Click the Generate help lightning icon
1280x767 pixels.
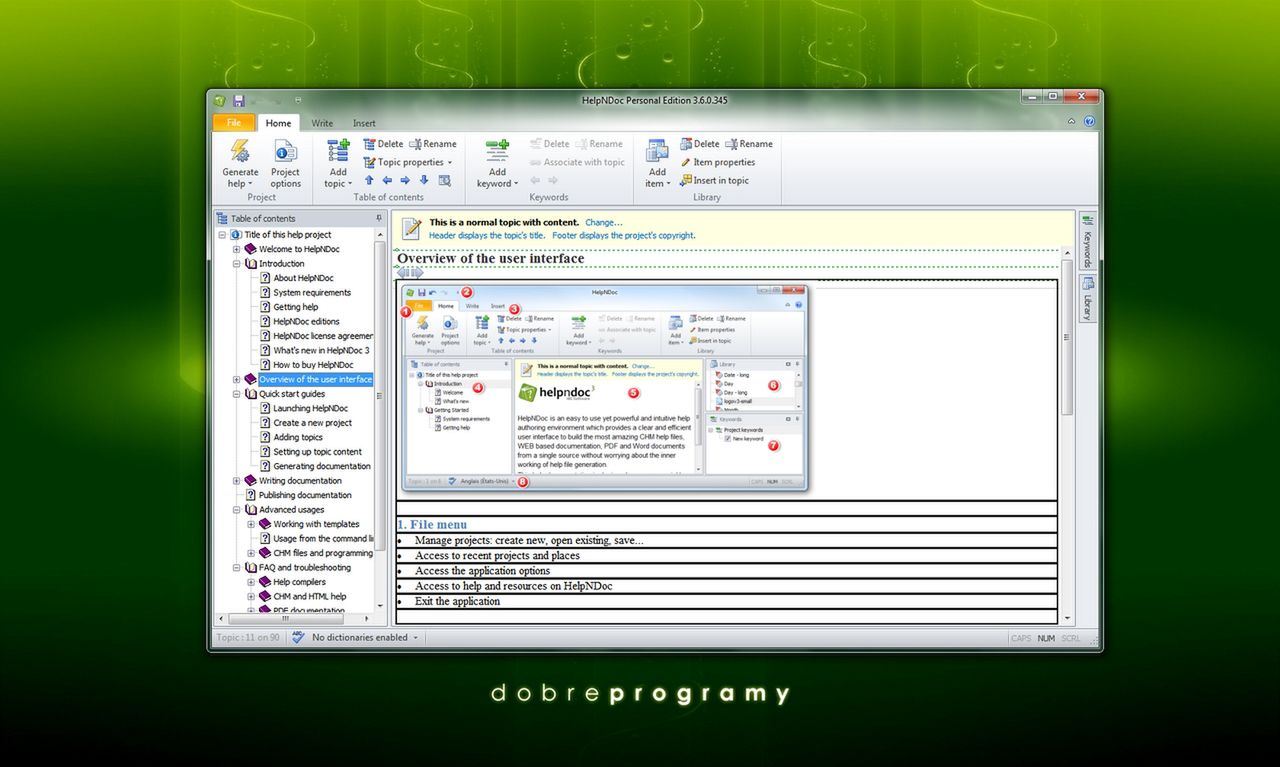240,151
